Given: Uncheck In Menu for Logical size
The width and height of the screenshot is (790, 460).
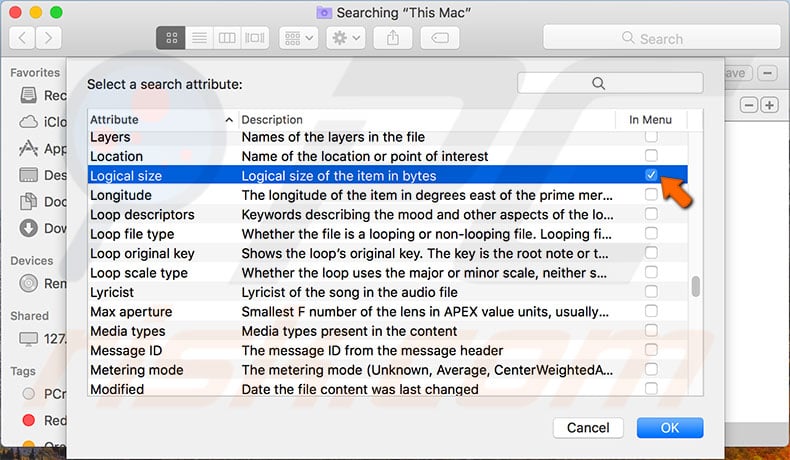Looking at the screenshot, I should coord(651,175).
